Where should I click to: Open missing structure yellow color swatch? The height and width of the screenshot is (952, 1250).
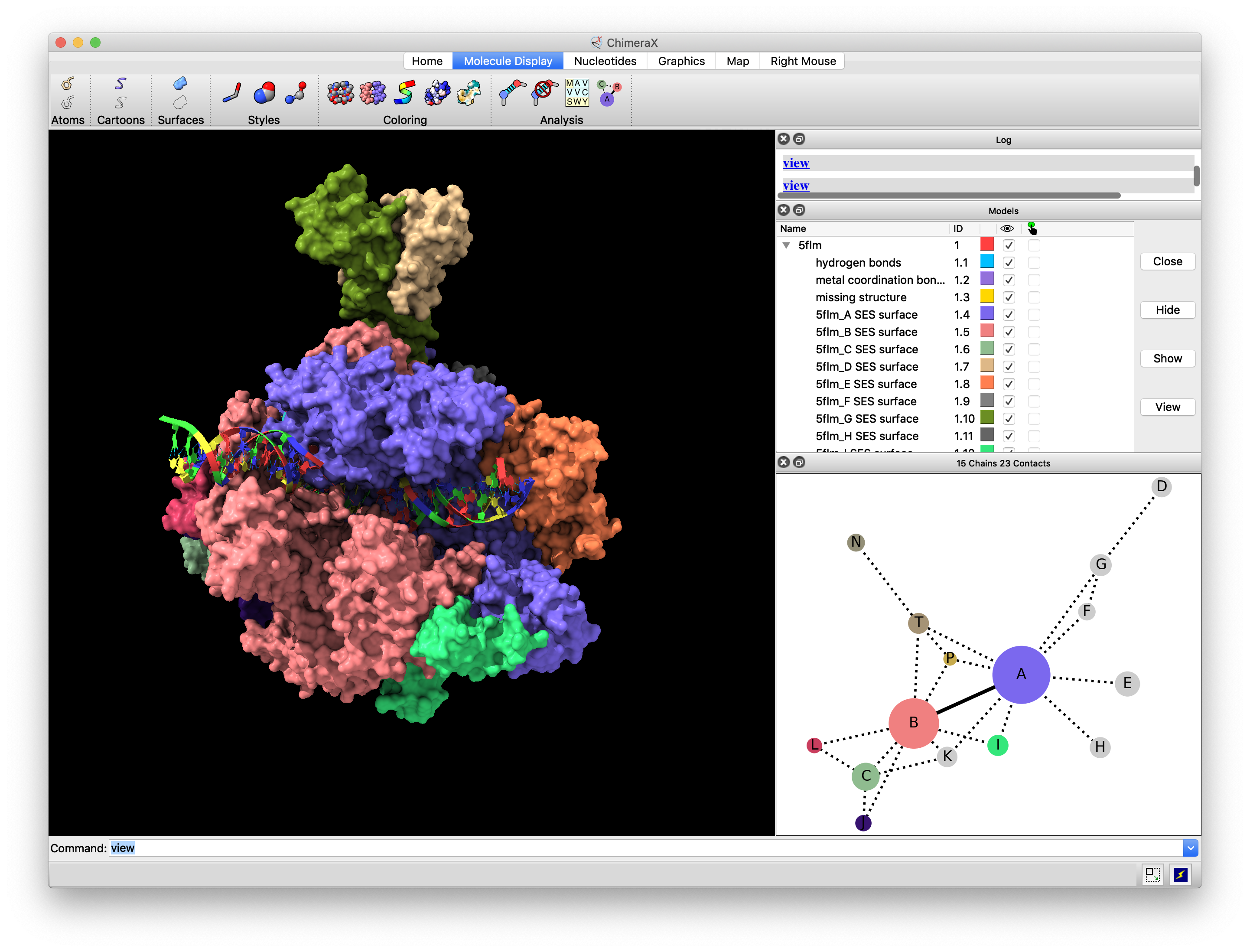coord(987,297)
